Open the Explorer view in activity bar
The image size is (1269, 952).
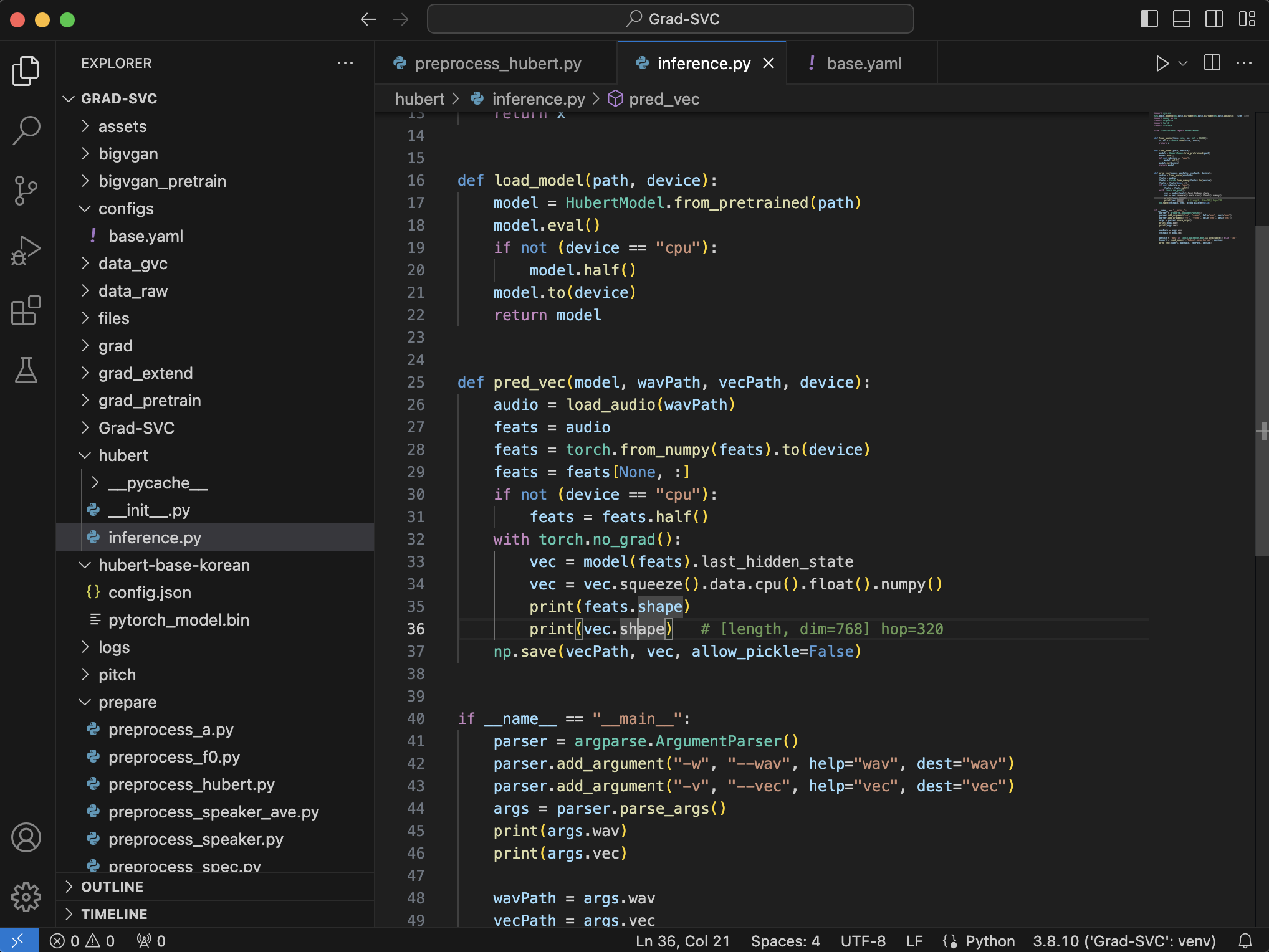26,71
